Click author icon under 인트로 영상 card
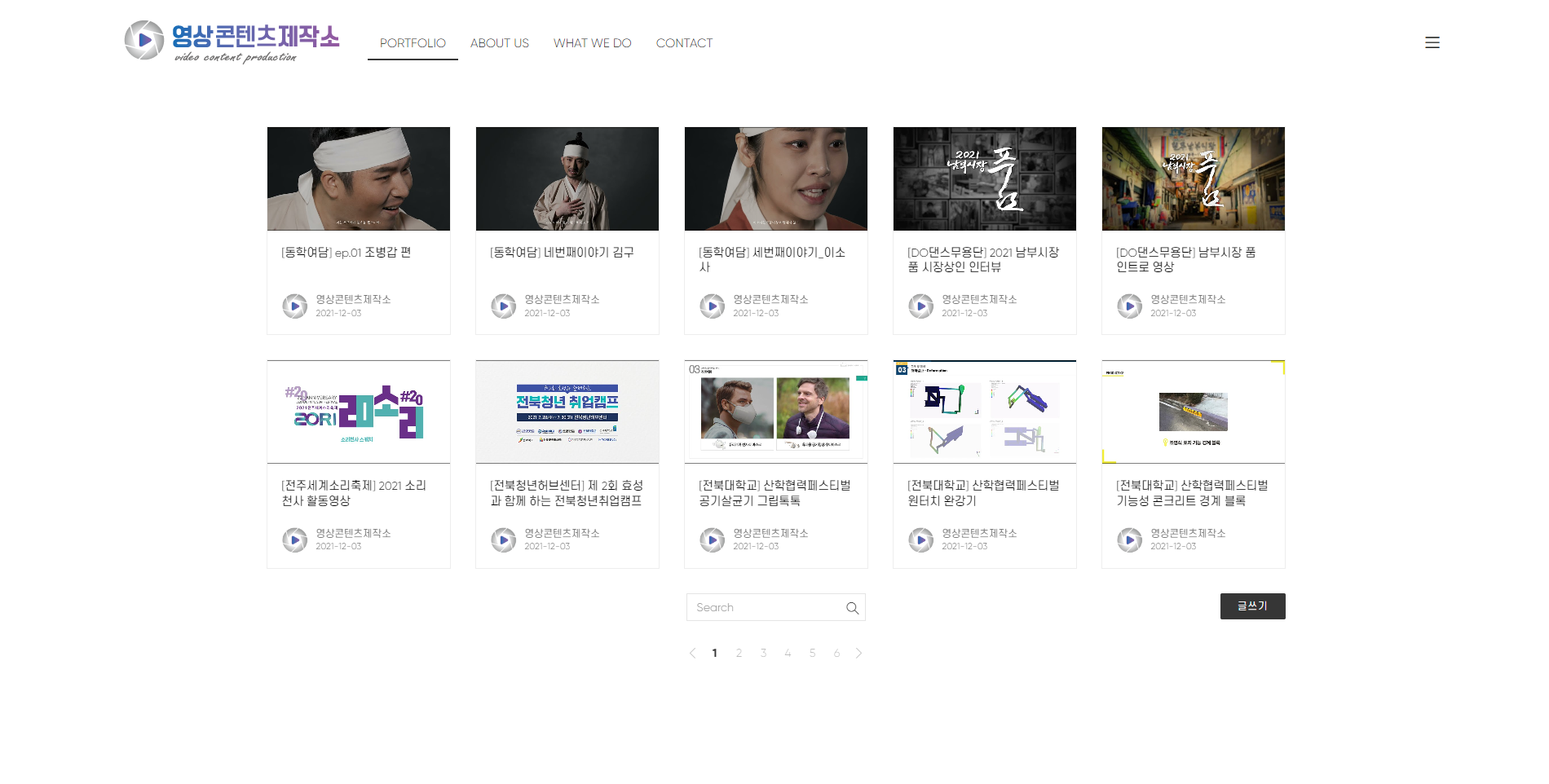 pyautogui.click(x=1130, y=306)
